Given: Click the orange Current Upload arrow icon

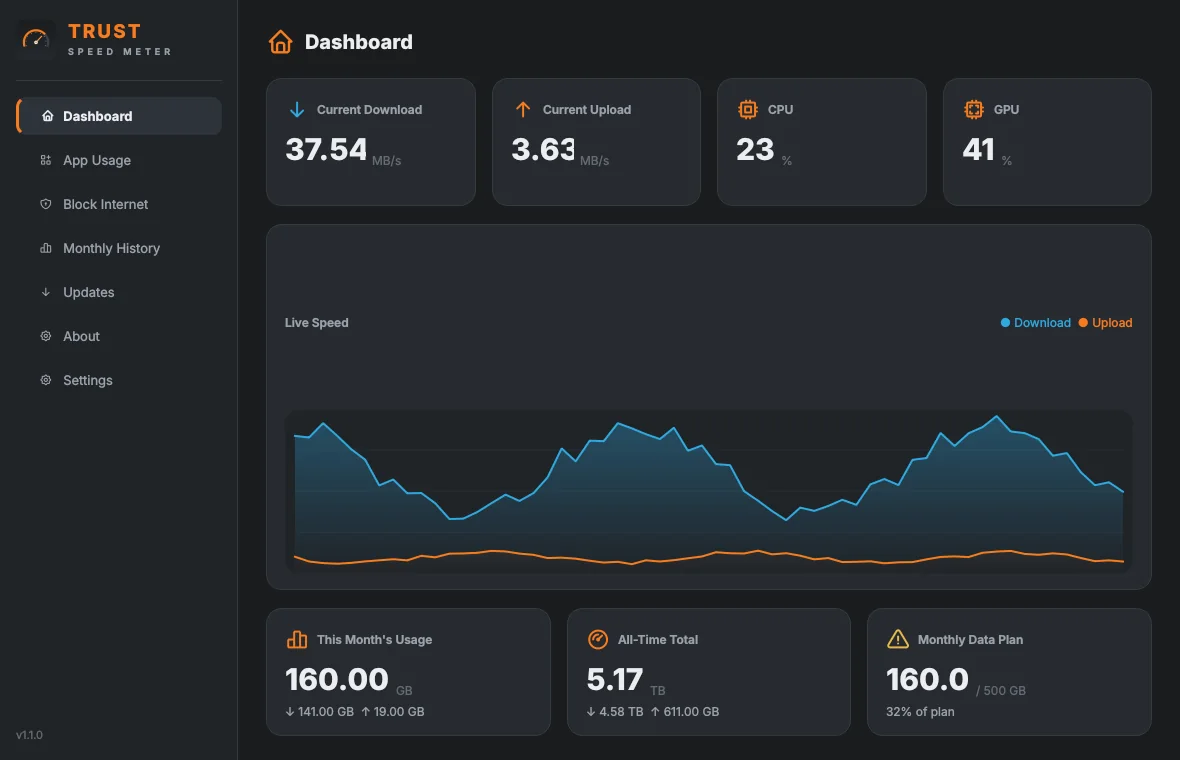Looking at the screenshot, I should tap(523, 110).
